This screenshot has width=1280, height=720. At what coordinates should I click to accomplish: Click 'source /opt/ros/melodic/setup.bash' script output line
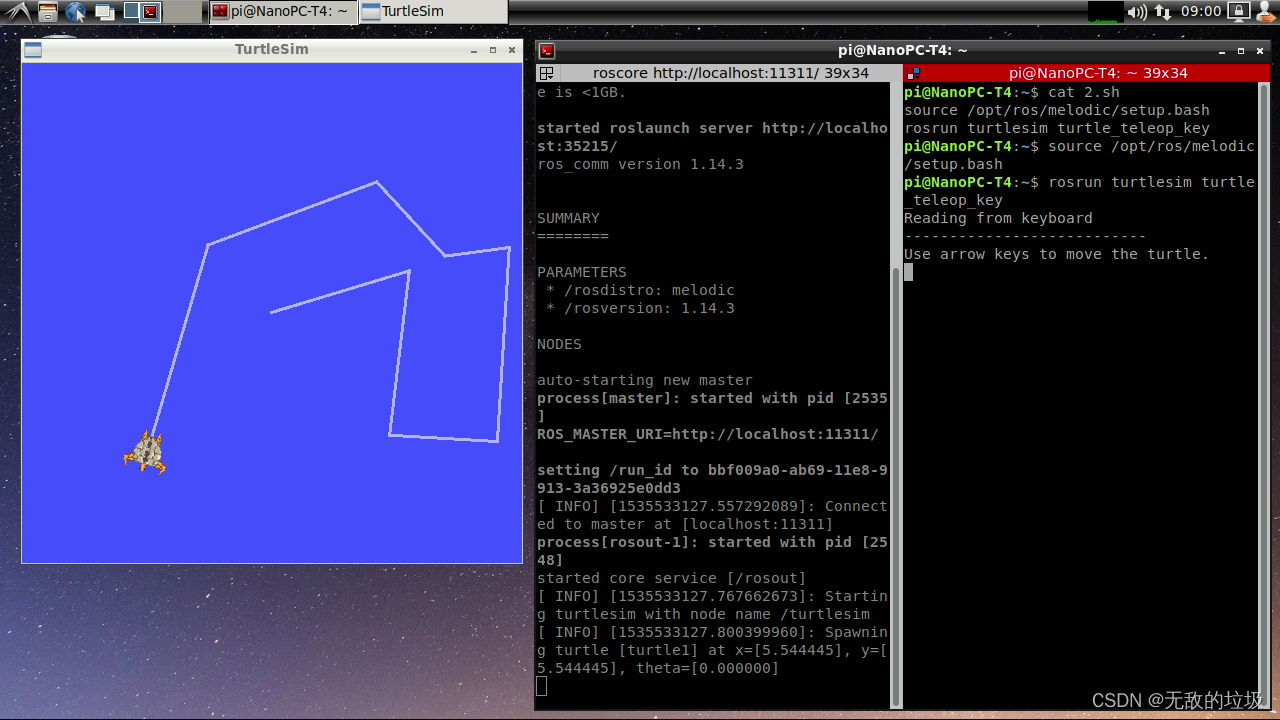click(x=1057, y=110)
